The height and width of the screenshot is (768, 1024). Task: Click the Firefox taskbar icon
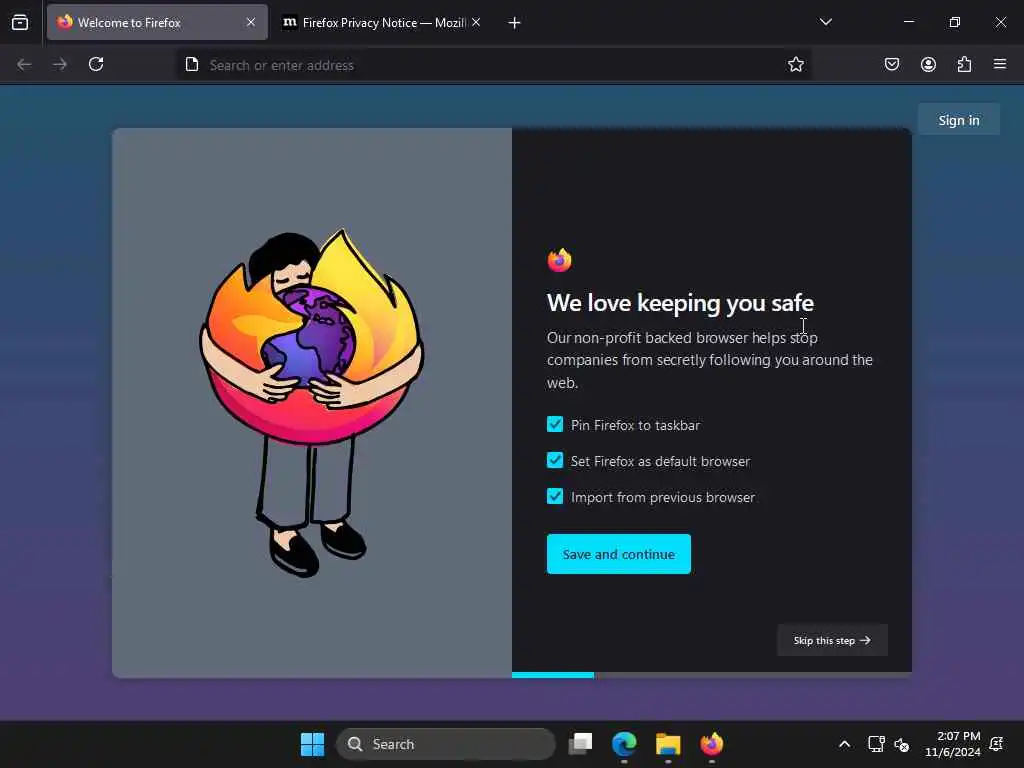point(712,744)
